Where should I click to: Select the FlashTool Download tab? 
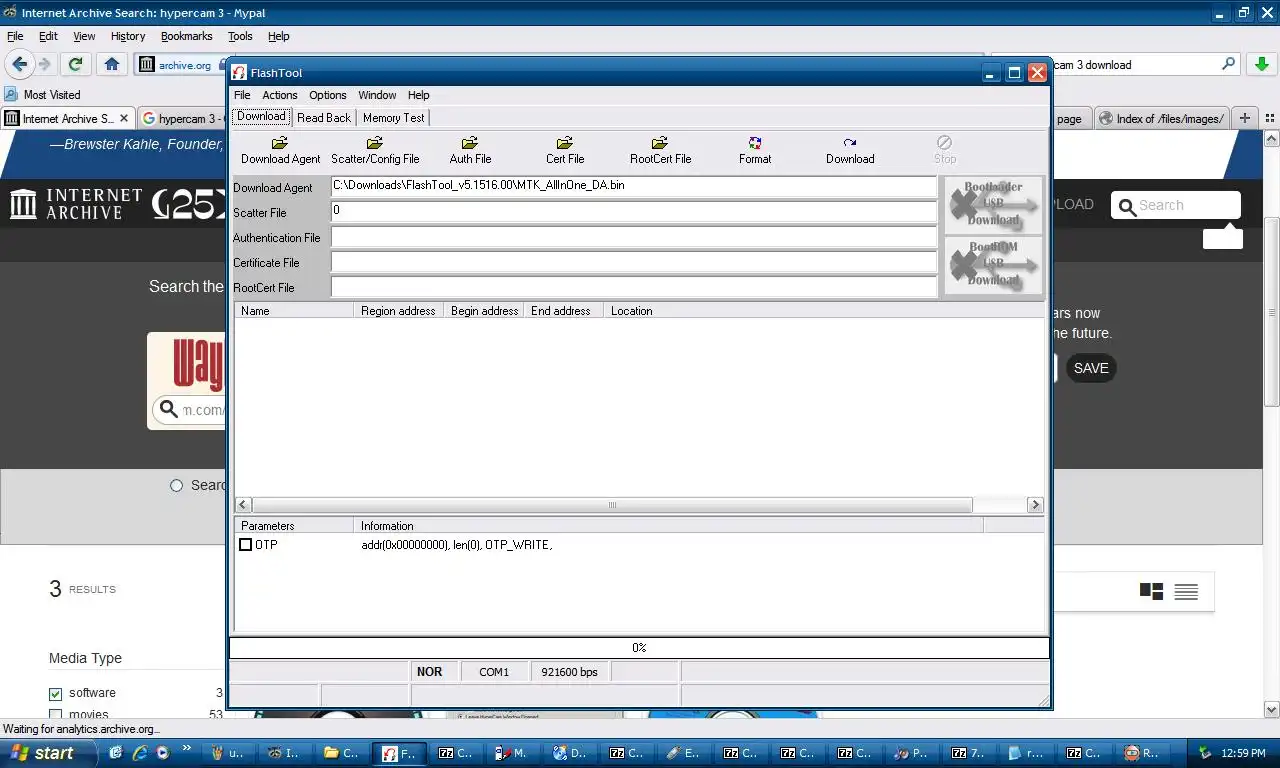(261, 117)
